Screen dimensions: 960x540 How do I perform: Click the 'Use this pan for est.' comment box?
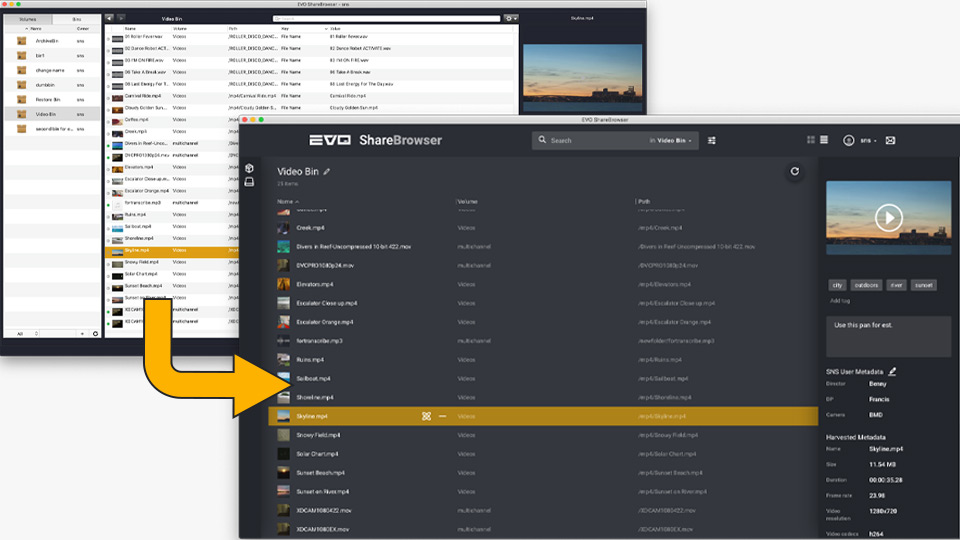click(x=888, y=336)
